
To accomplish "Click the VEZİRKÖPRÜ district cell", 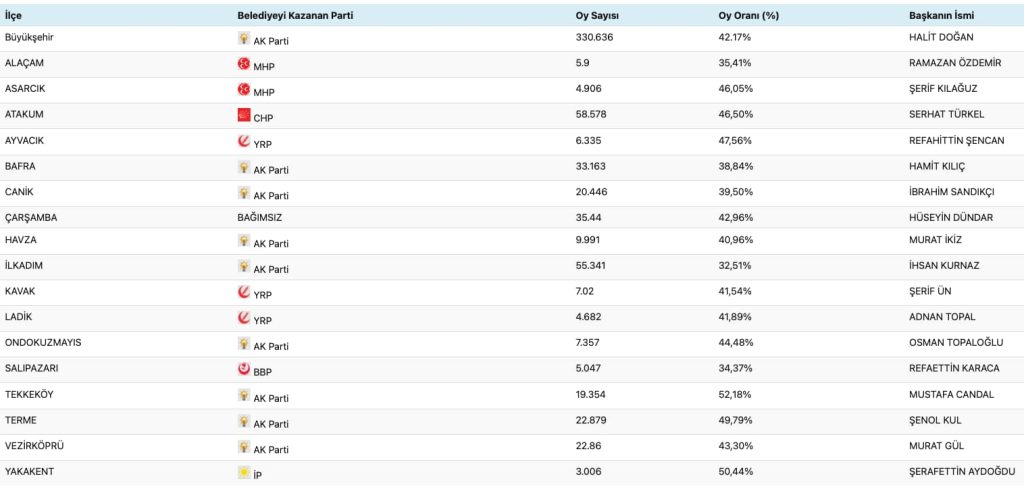I will (39, 446).
